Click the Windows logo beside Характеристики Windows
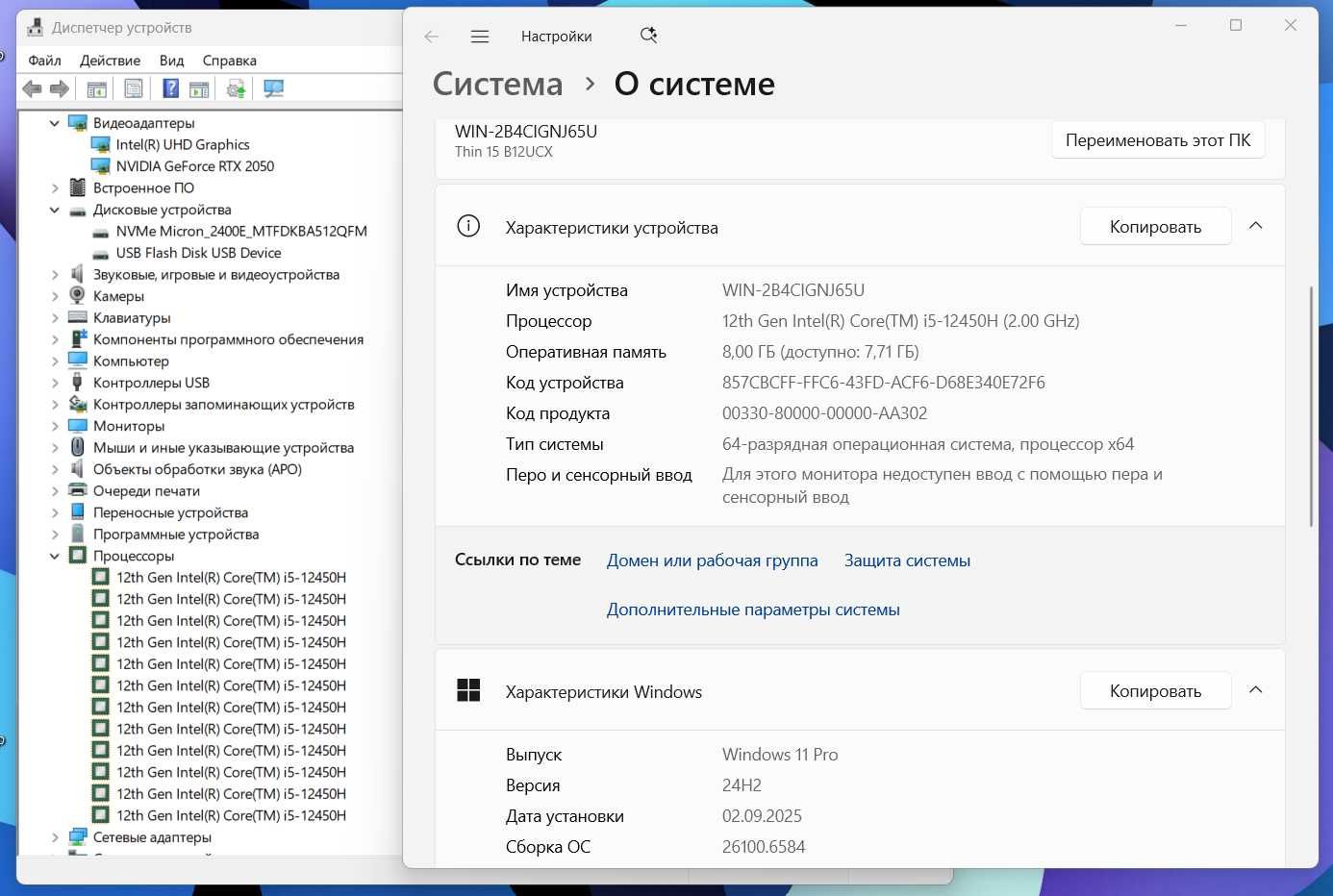 tap(468, 690)
